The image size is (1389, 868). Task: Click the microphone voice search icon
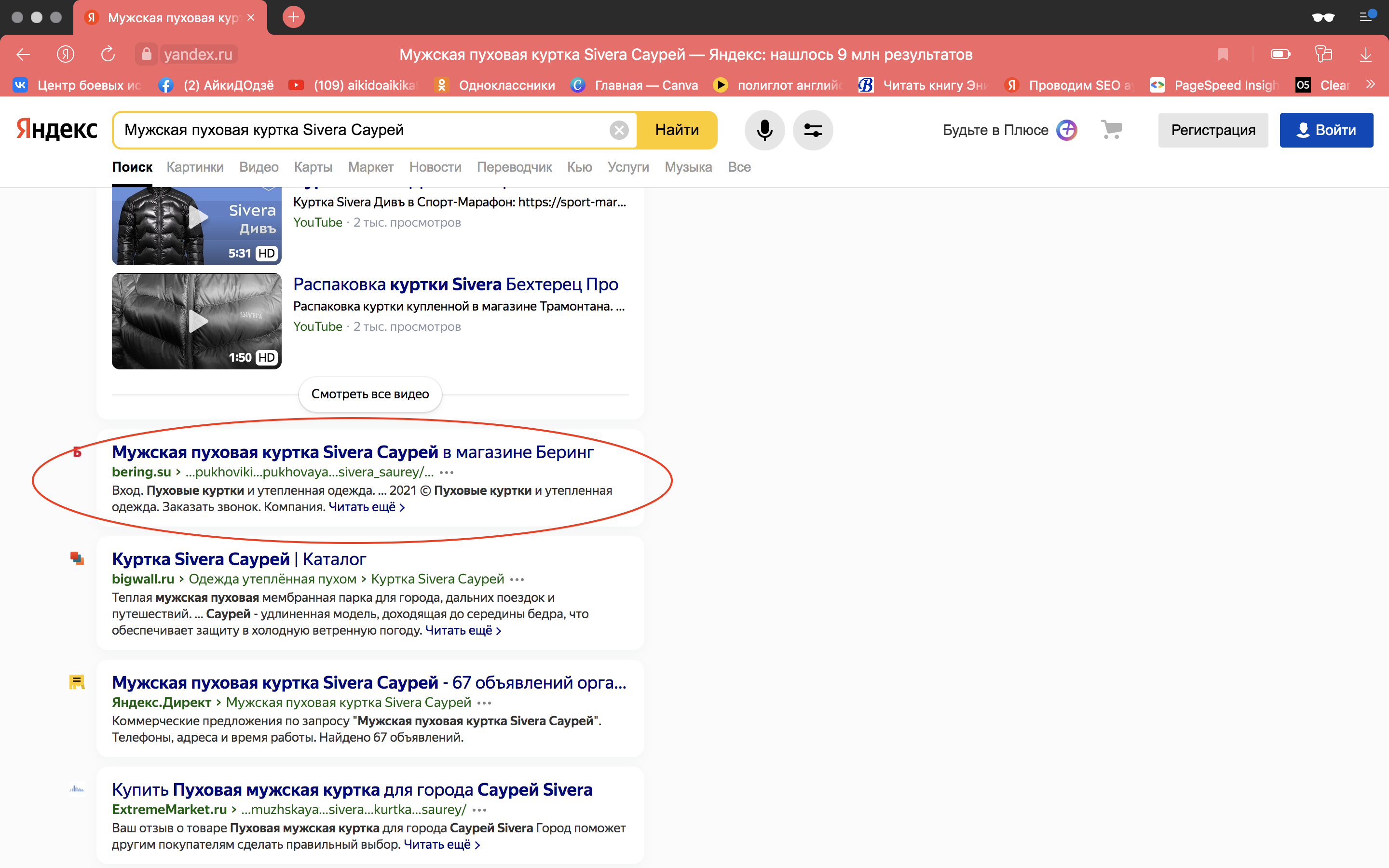tap(764, 130)
